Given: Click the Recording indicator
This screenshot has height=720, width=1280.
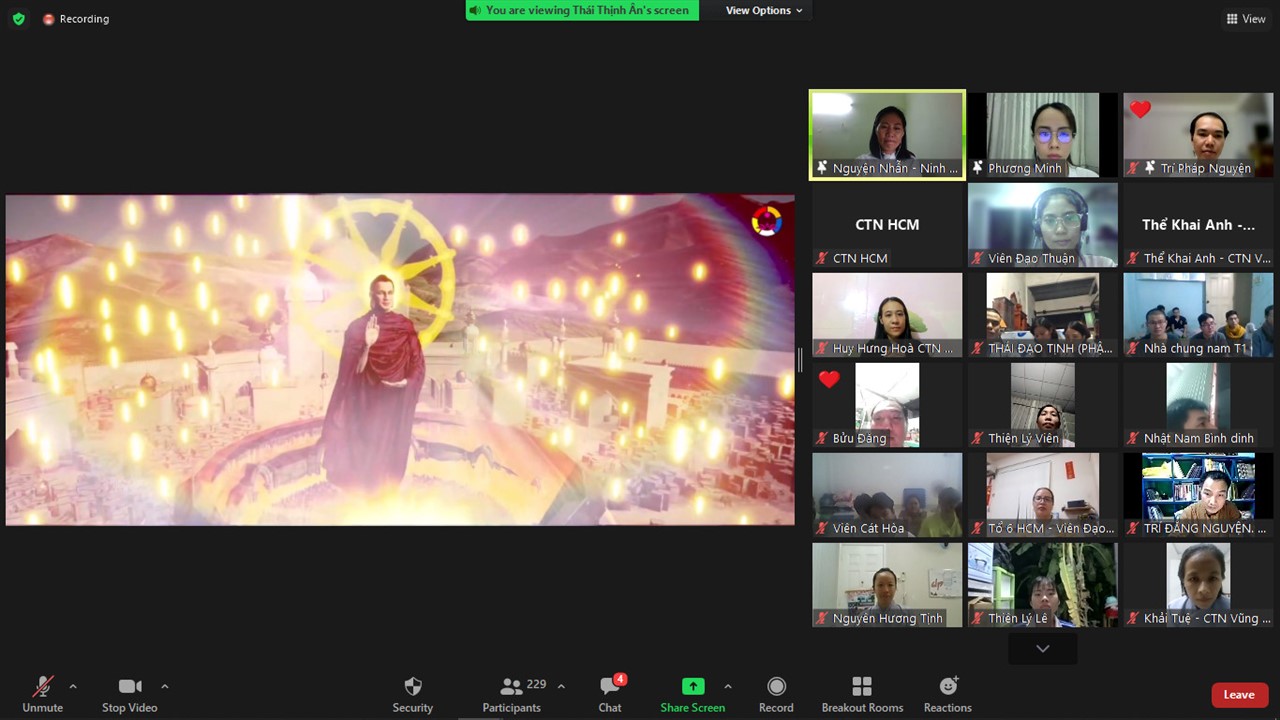Looking at the screenshot, I should pos(76,19).
